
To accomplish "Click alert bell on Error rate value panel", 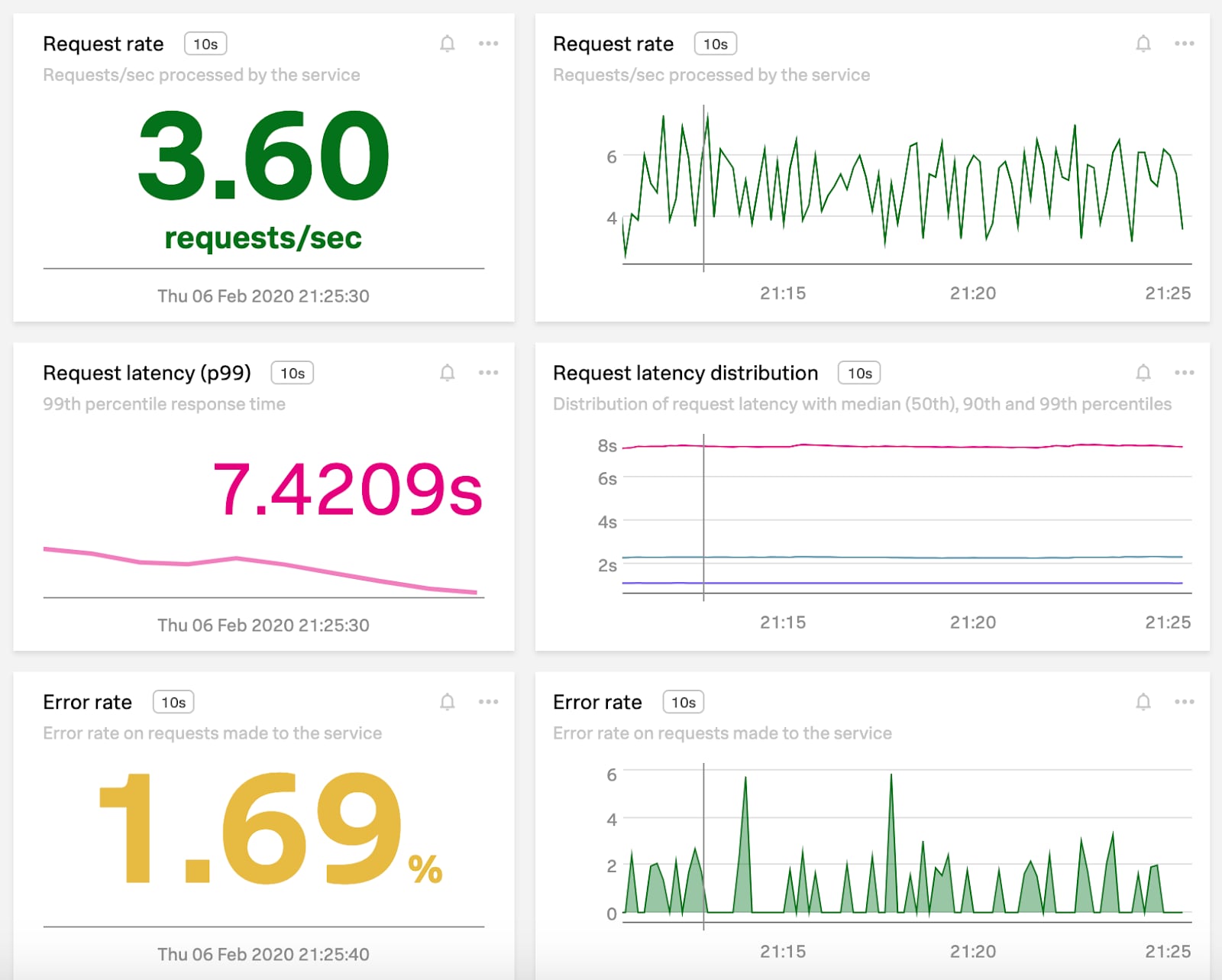I will pyautogui.click(x=448, y=702).
